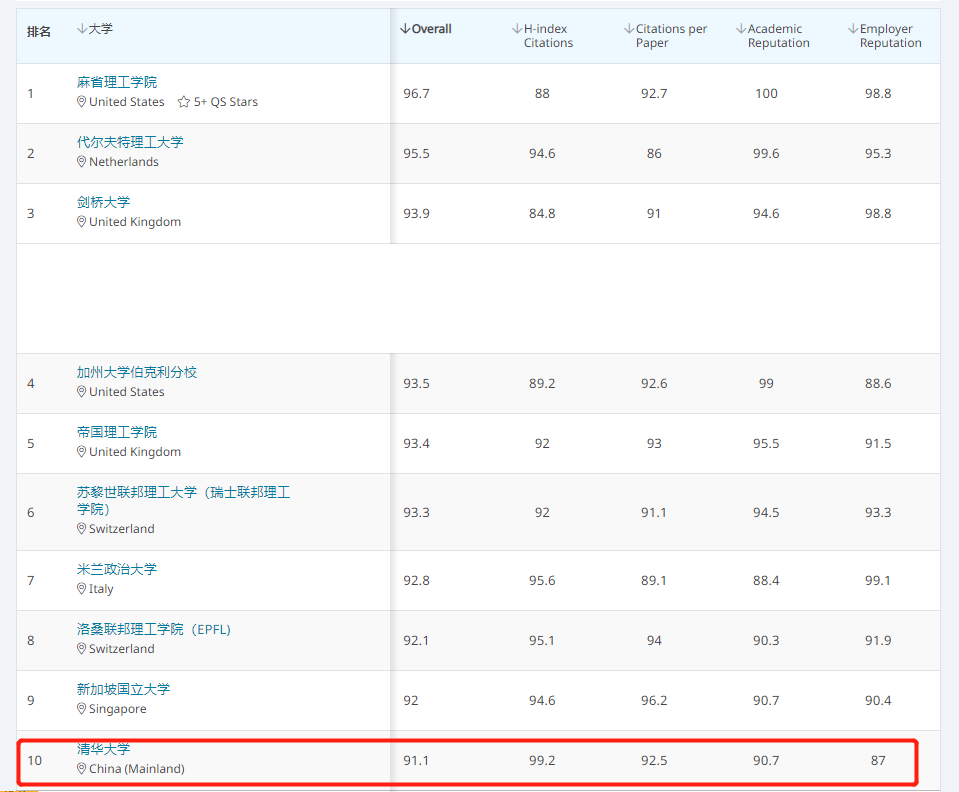Select United Kingdom under 帝国理工学院

click(135, 452)
